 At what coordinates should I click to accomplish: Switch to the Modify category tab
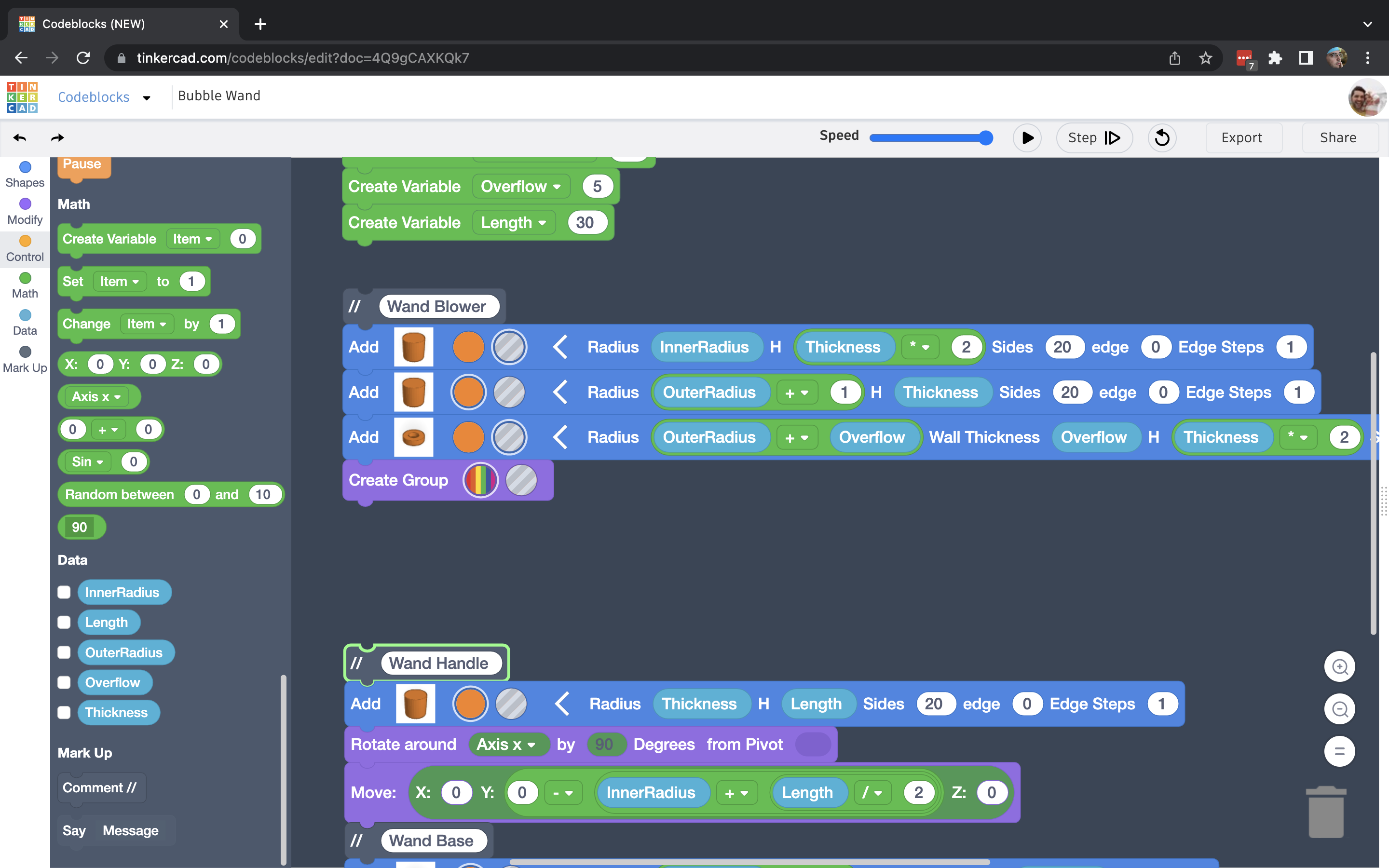(25, 212)
